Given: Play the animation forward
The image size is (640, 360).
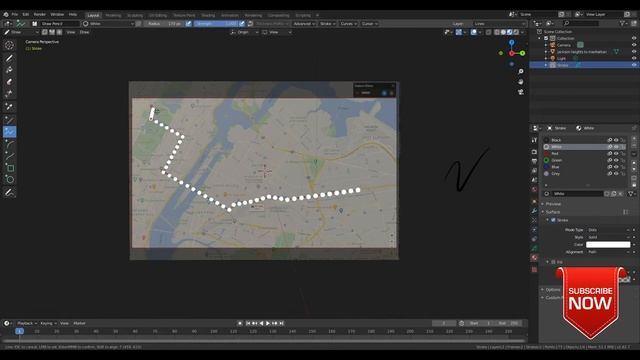Looking at the screenshot, I should (268, 323).
